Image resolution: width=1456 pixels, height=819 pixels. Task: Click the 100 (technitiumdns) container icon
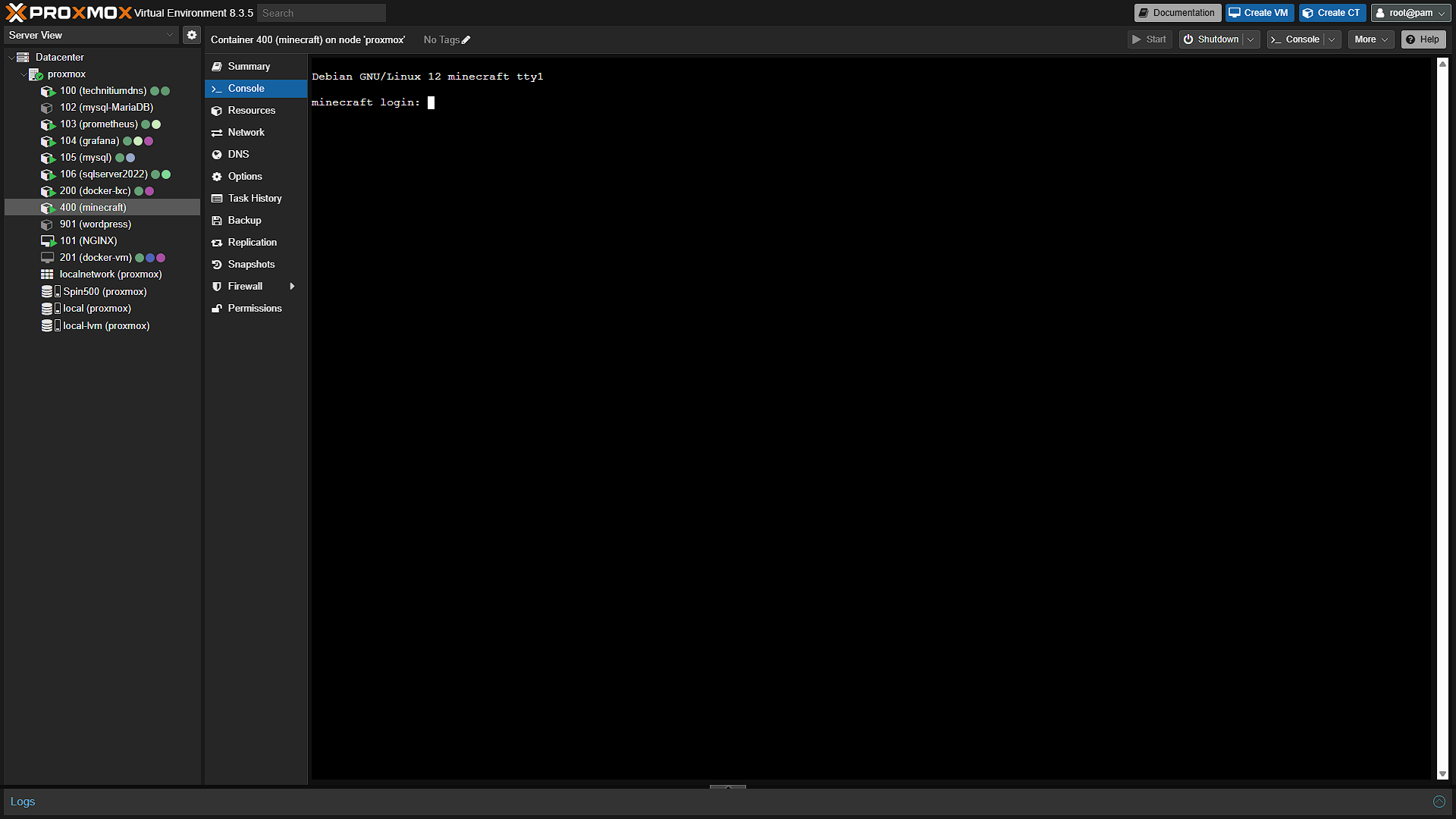pos(48,91)
